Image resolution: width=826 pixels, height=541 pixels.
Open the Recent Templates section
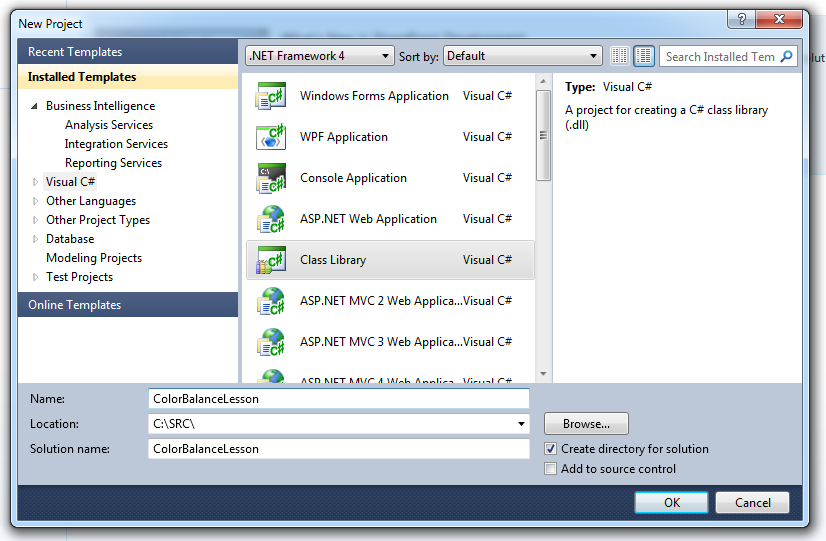coord(128,52)
